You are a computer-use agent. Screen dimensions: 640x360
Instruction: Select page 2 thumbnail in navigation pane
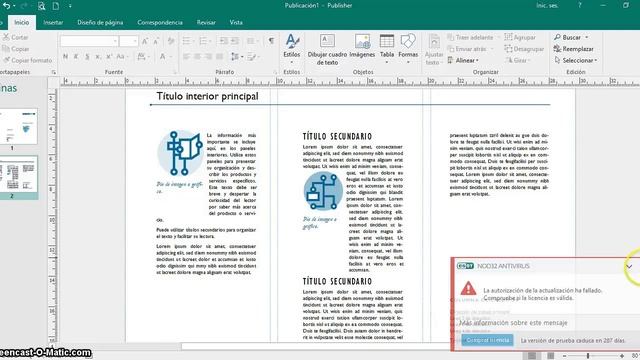18,175
